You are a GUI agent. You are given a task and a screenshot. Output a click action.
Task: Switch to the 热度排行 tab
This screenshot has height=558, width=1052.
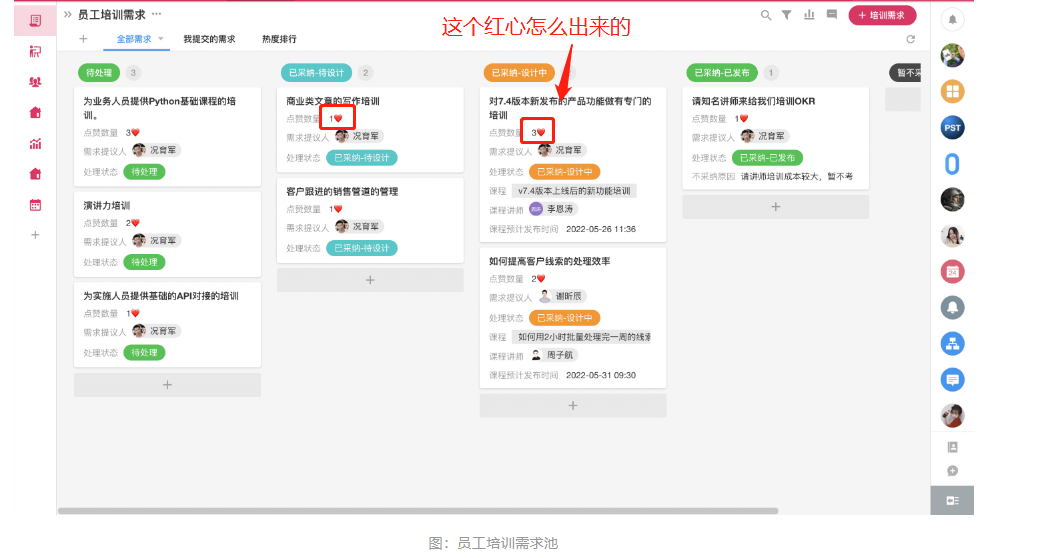tap(279, 39)
